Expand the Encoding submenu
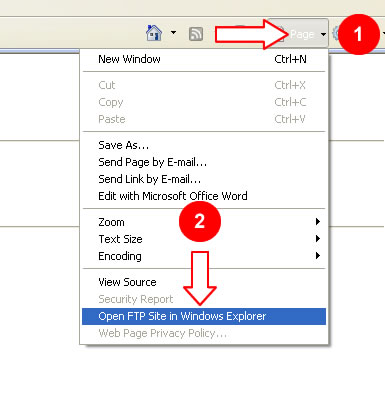The image size is (385, 396). 204,256
